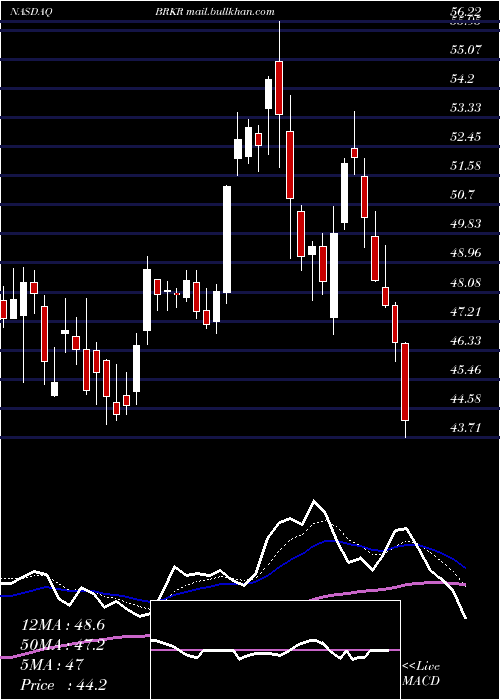This screenshot has height=700, width=500.
Task: Click the 5MA : 47 readout
Action: click(52, 665)
